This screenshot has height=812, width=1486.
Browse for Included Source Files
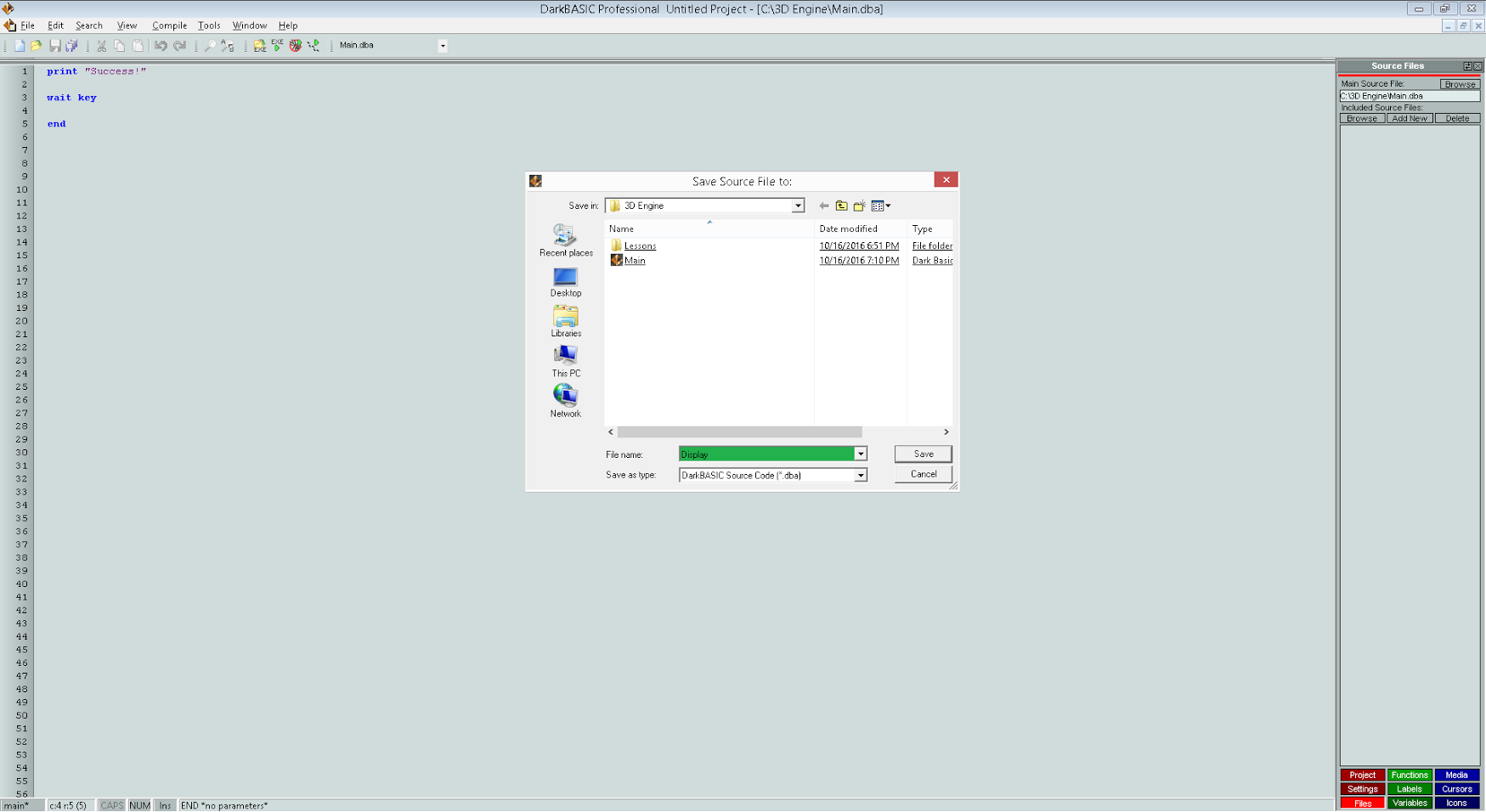pos(1362,119)
